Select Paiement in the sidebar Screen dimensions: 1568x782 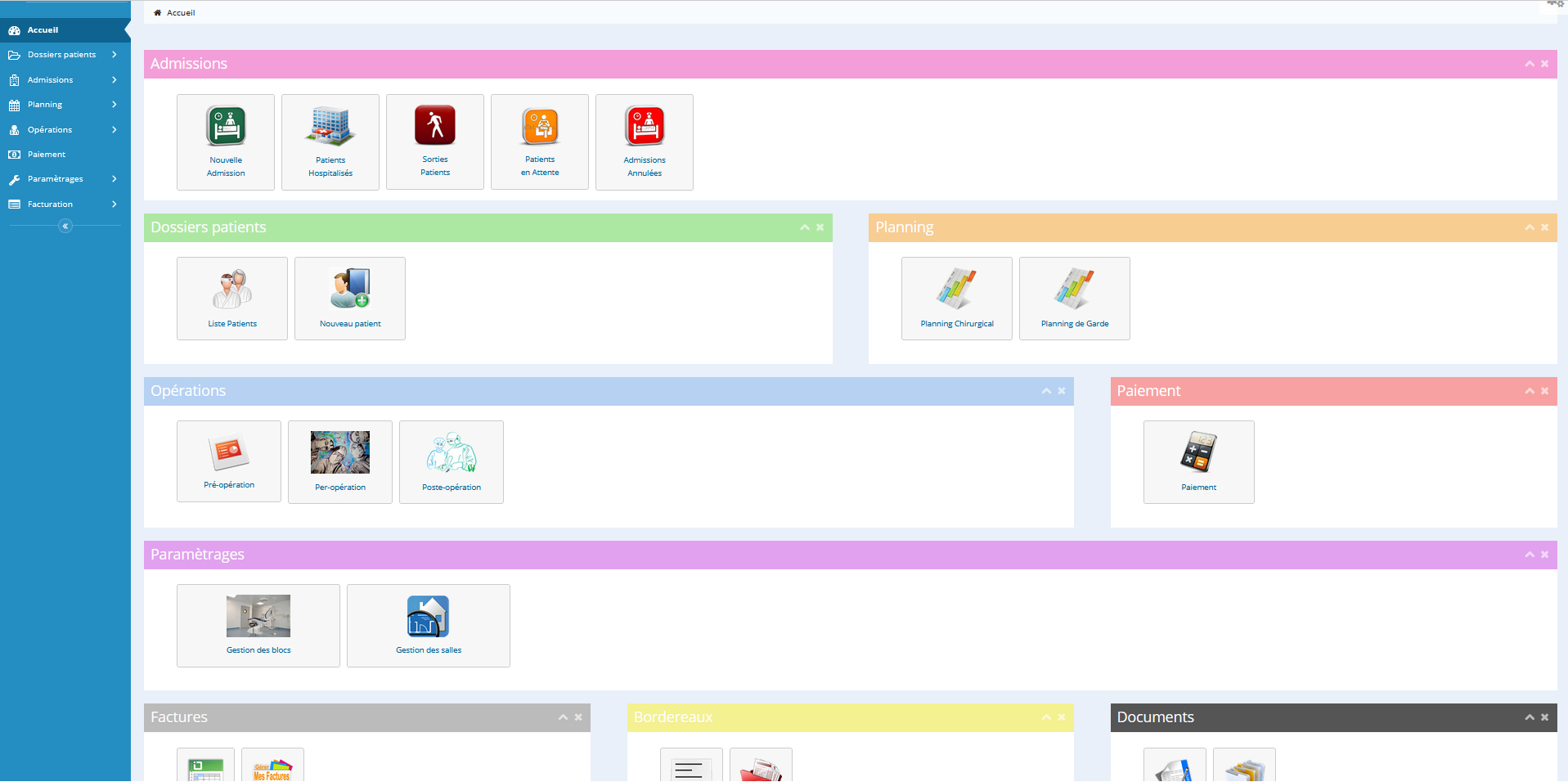pos(47,155)
